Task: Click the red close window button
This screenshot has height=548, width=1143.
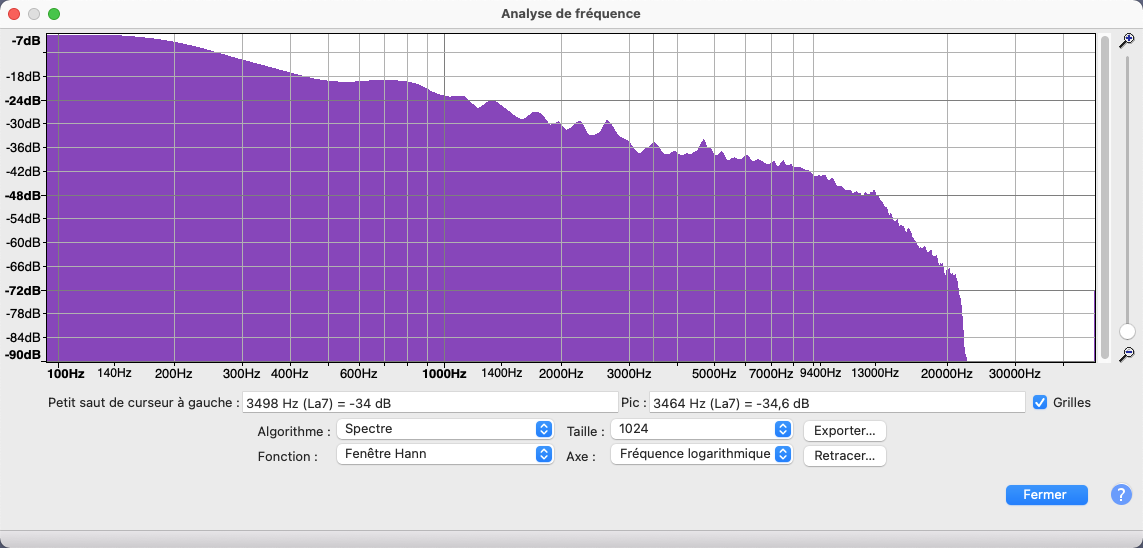Action: click(14, 14)
